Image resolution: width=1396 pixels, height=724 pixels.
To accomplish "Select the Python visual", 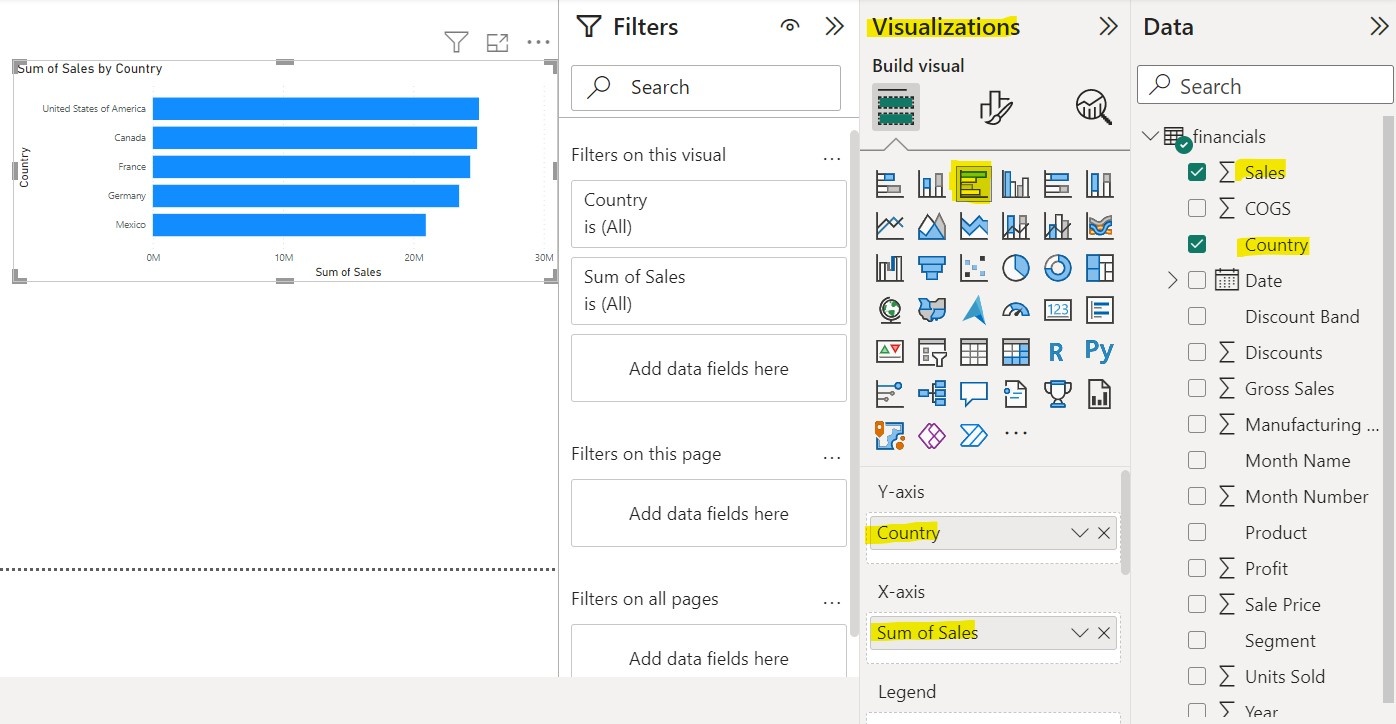I will click(x=1099, y=351).
